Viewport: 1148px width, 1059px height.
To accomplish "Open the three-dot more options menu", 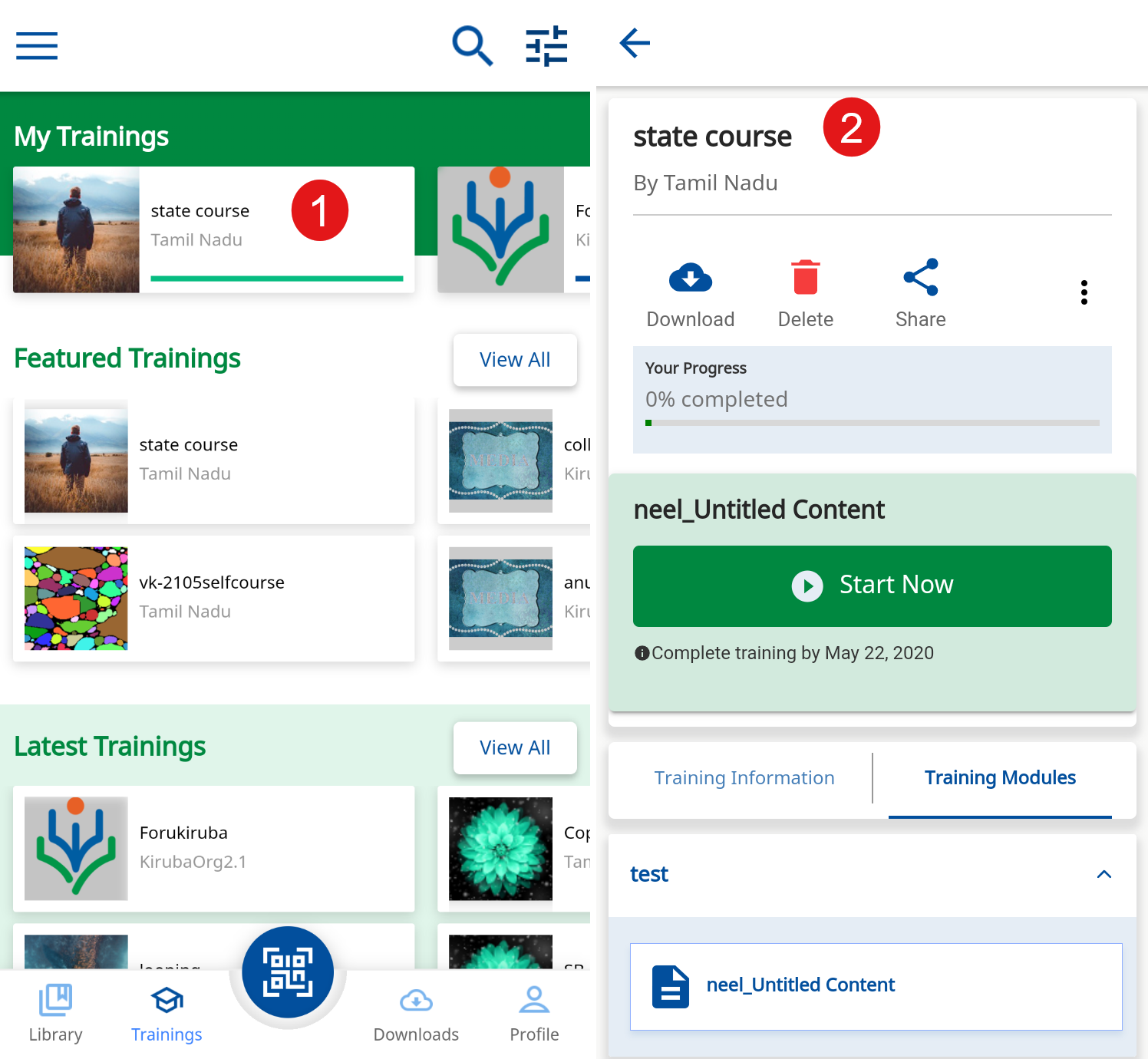I will point(1084,292).
